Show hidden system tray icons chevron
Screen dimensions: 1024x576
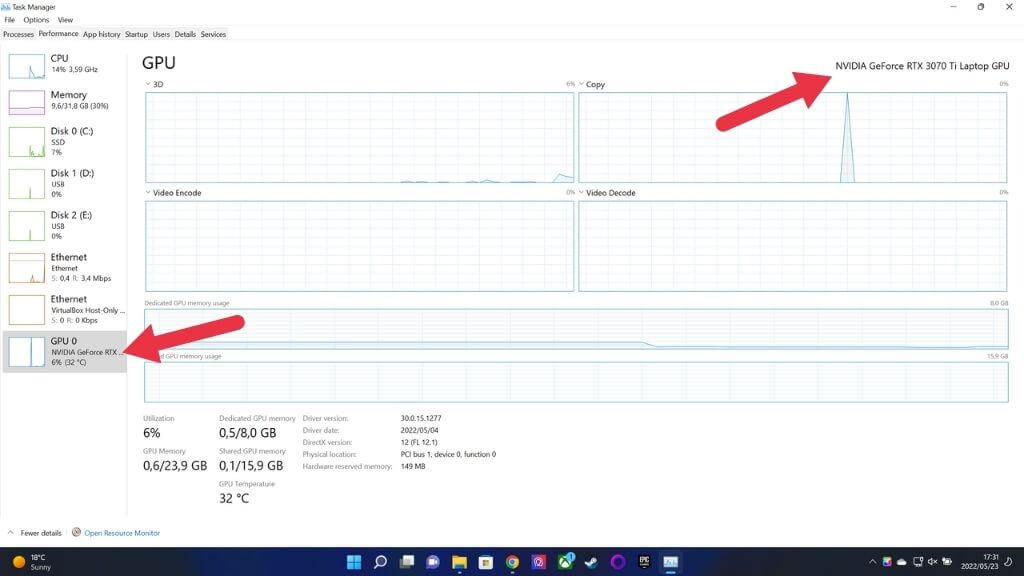[872, 562]
